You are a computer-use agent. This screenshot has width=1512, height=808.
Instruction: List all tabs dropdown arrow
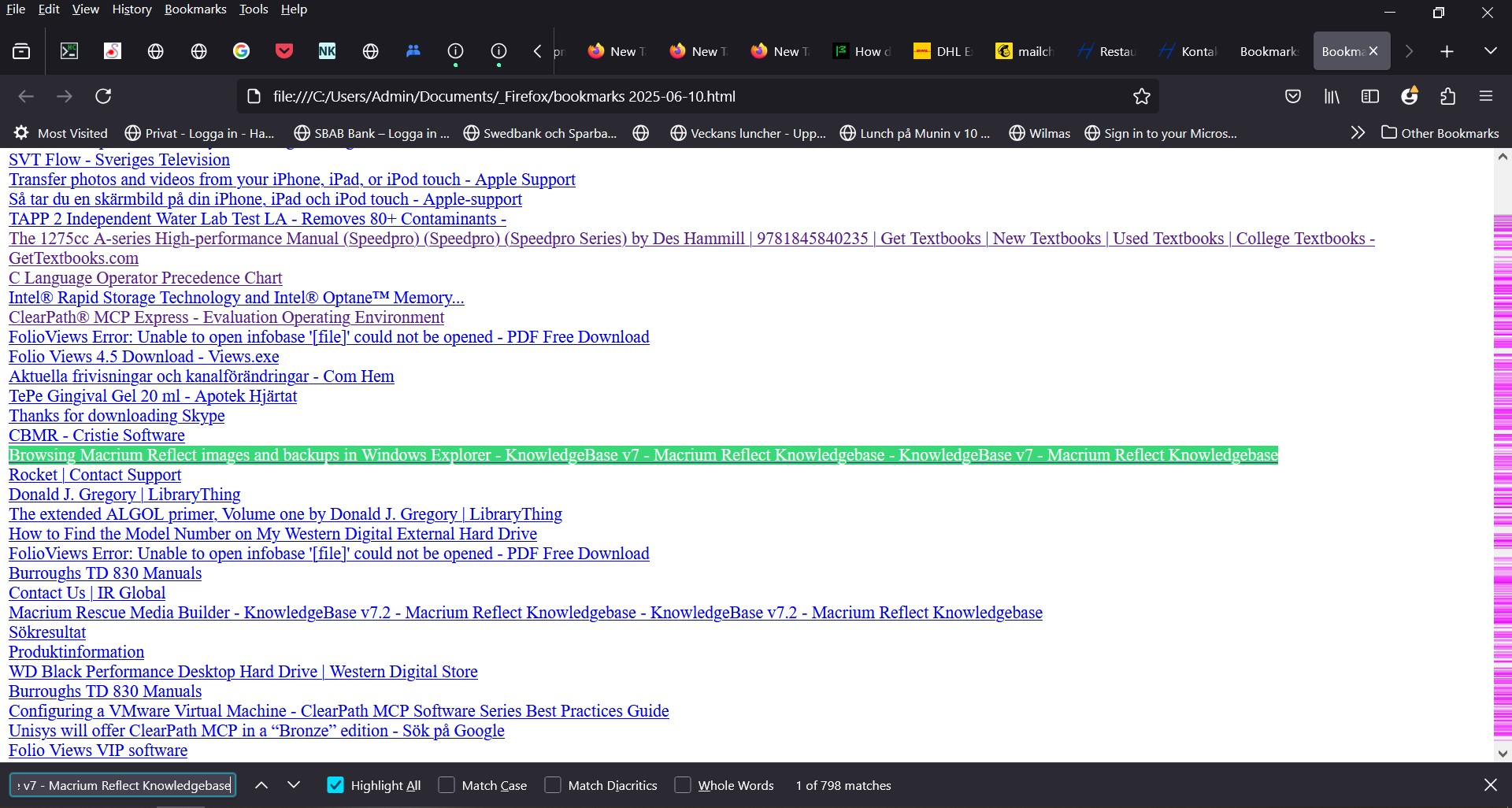coord(1490,51)
